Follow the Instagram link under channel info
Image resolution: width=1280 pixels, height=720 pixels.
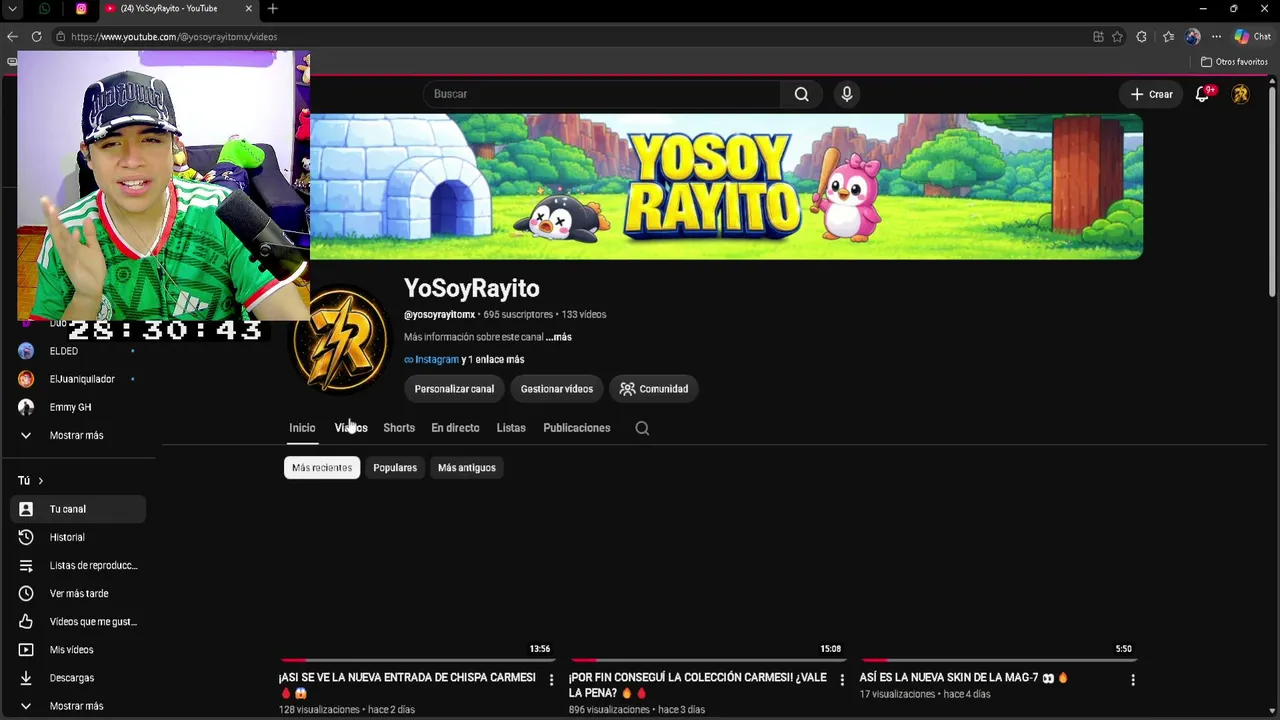[431, 360]
